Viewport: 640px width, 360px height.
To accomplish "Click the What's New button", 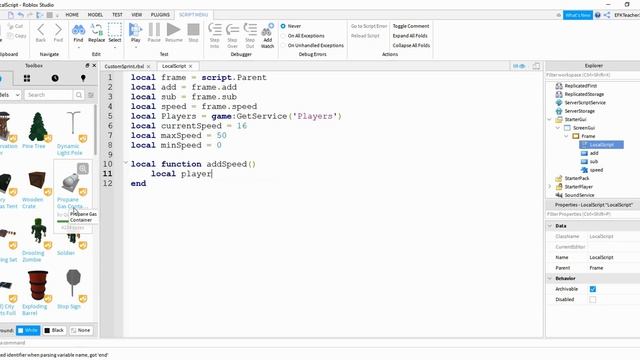I will (x=578, y=15).
